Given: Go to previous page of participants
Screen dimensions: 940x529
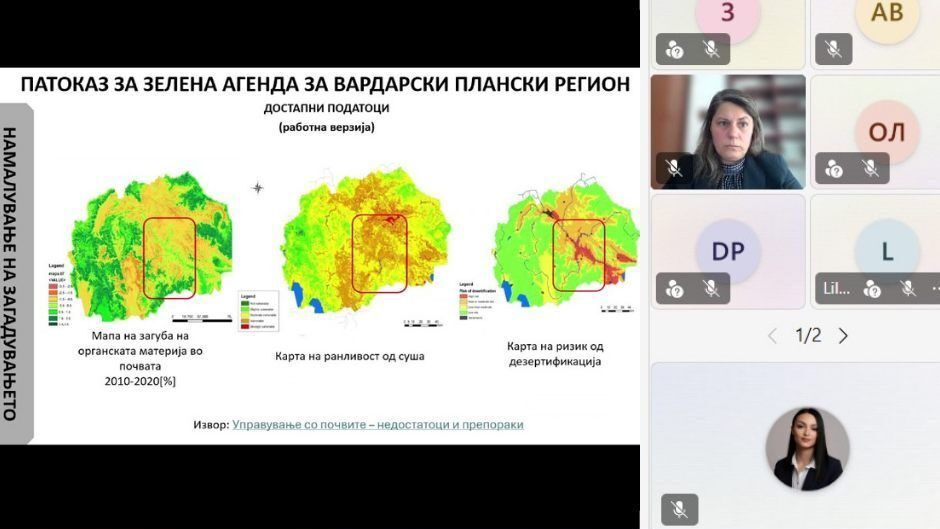Looking at the screenshot, I should (x=772, y=336).
